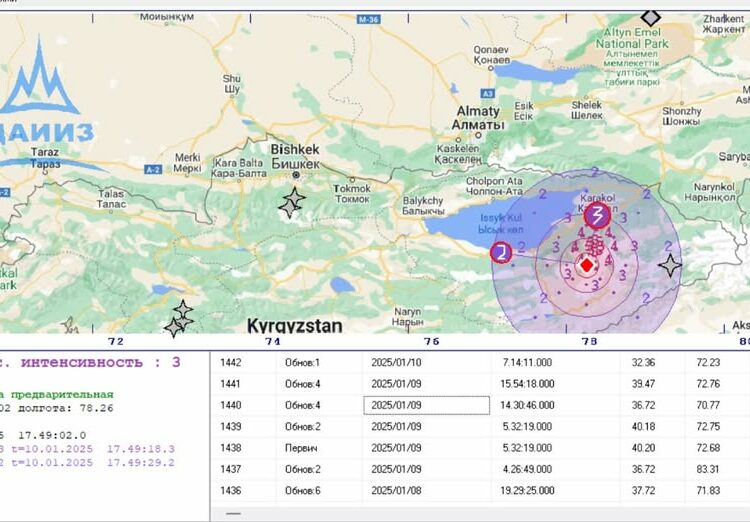Select the circled intensity 2 marker by Issyk Kul

[501, 252]
